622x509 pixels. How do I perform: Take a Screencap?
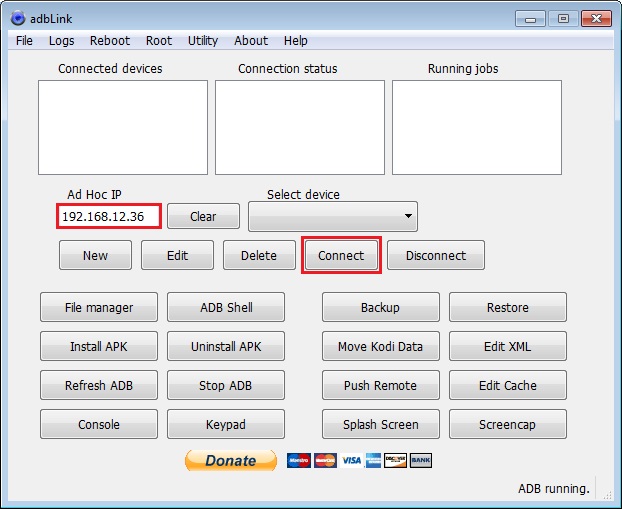pyautogui.click(x=508, y=424)
